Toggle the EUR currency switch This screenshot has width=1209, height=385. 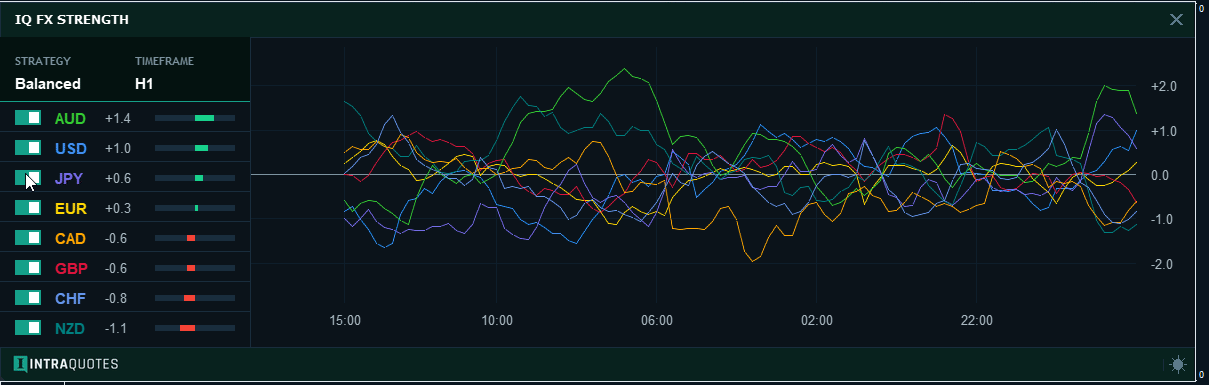click(x=28, y=208)
